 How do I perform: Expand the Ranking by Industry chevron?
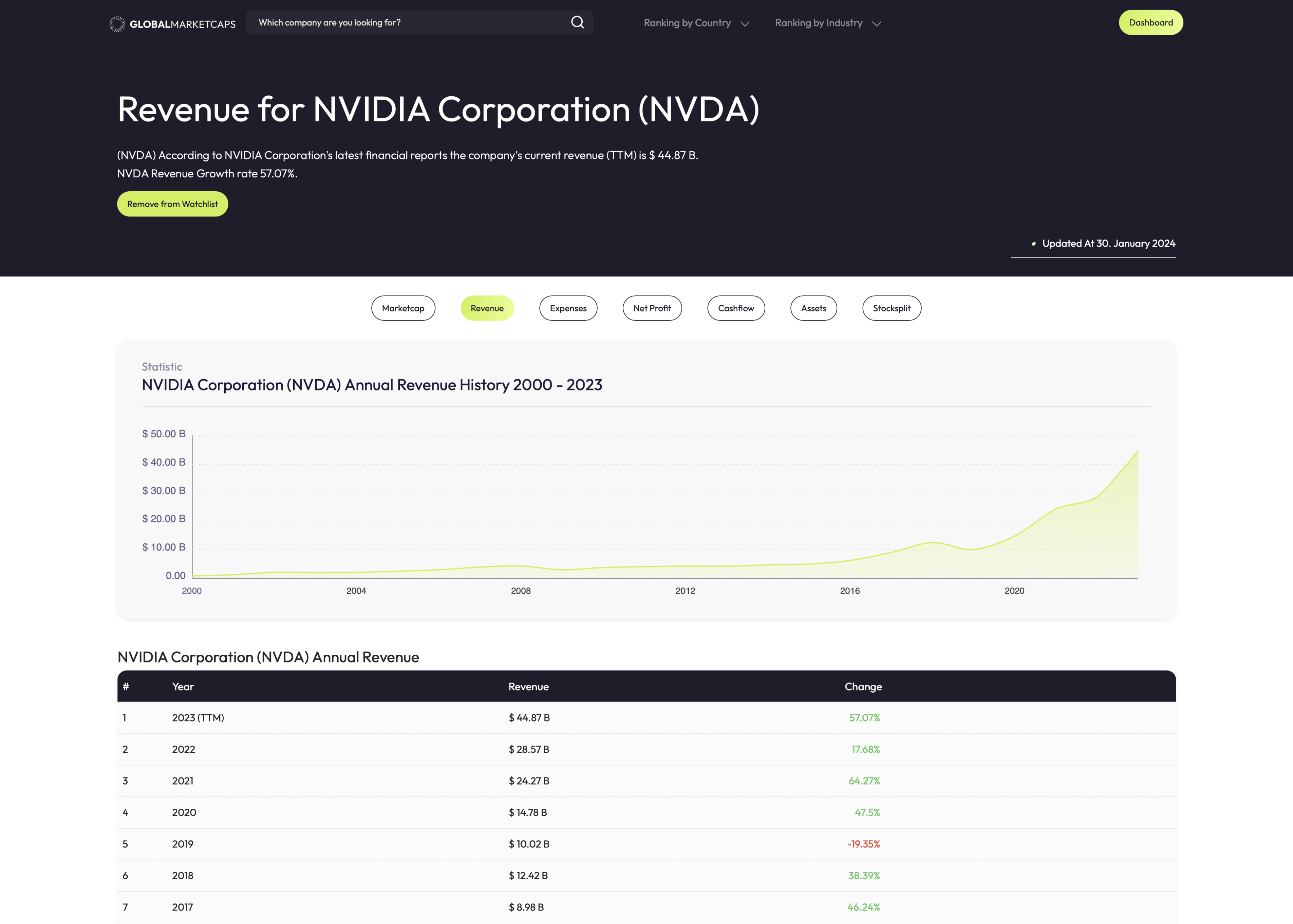[876, 23]
